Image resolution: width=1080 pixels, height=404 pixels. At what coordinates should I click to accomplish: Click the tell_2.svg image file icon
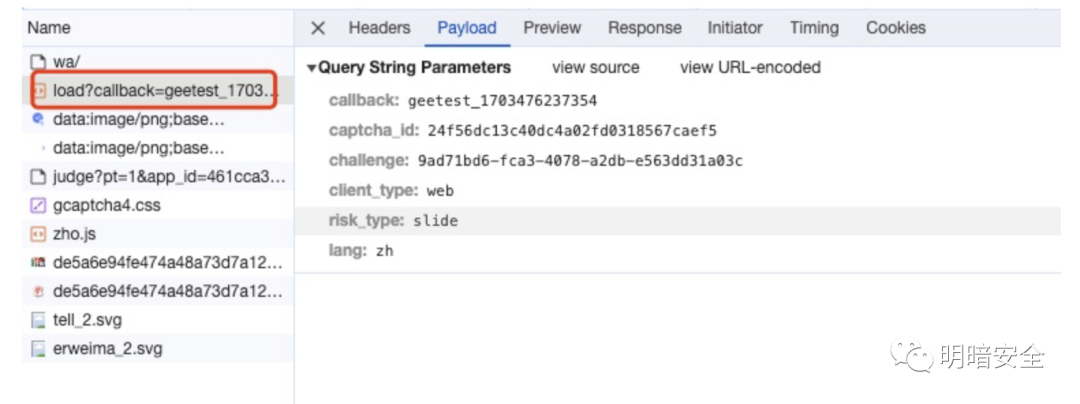click(x=39, y=320)
